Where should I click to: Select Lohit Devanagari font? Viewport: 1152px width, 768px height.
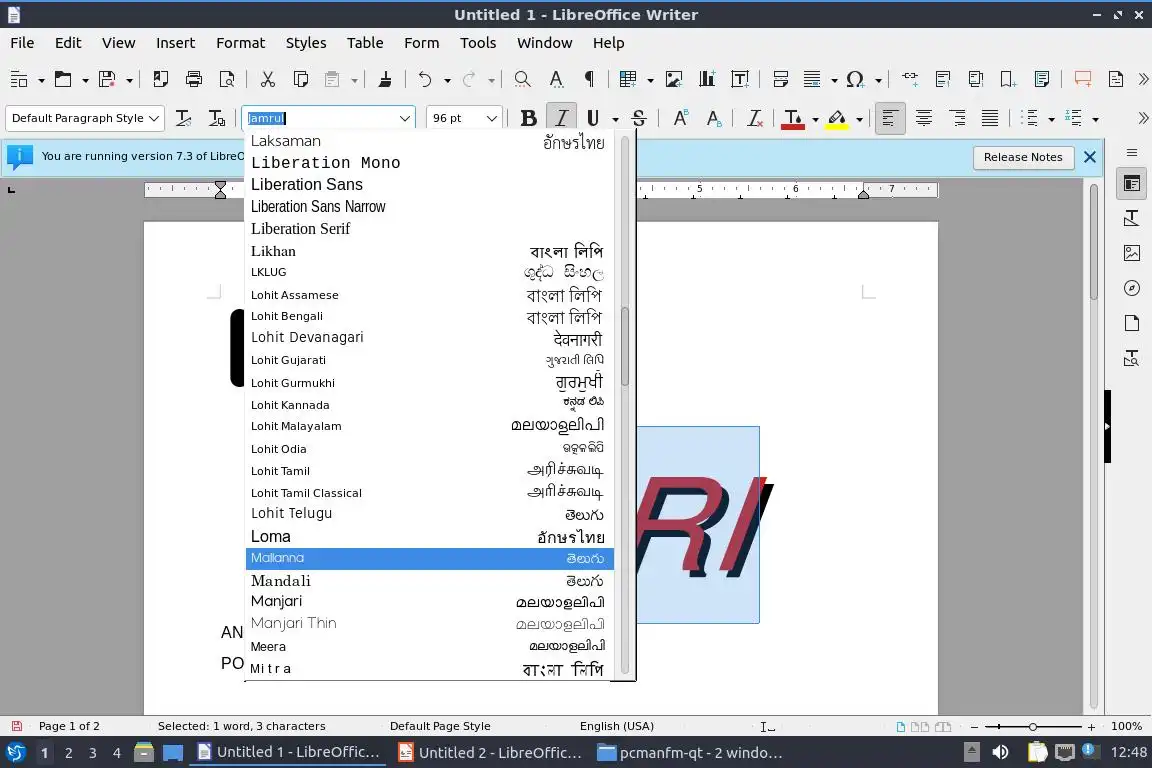coord(429,338)
